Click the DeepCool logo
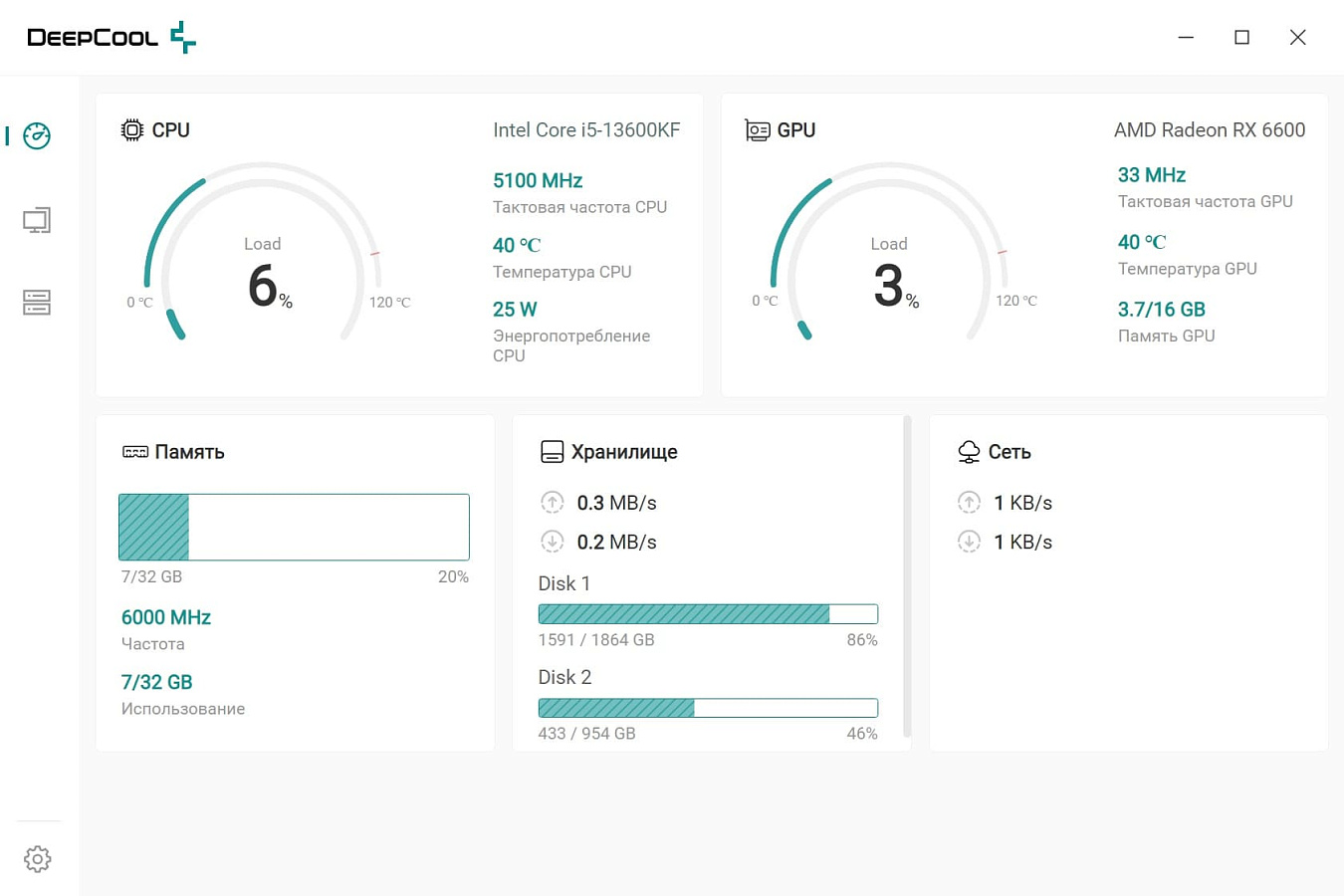The image size is (1344, 896). pyautogui.click(x=112, y=38)
